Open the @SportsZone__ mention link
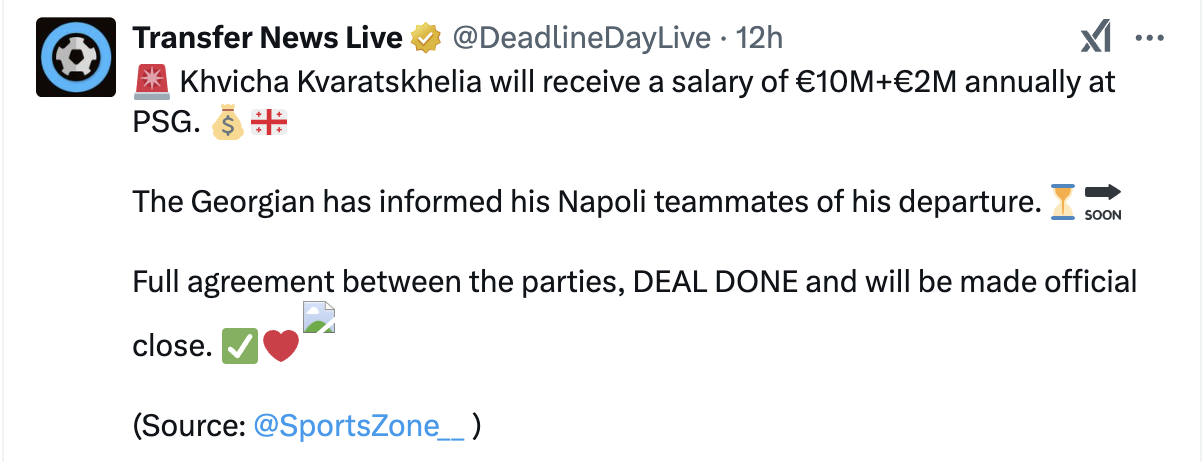The height and width of the screenshot is (462, 1202). (359, 425)
